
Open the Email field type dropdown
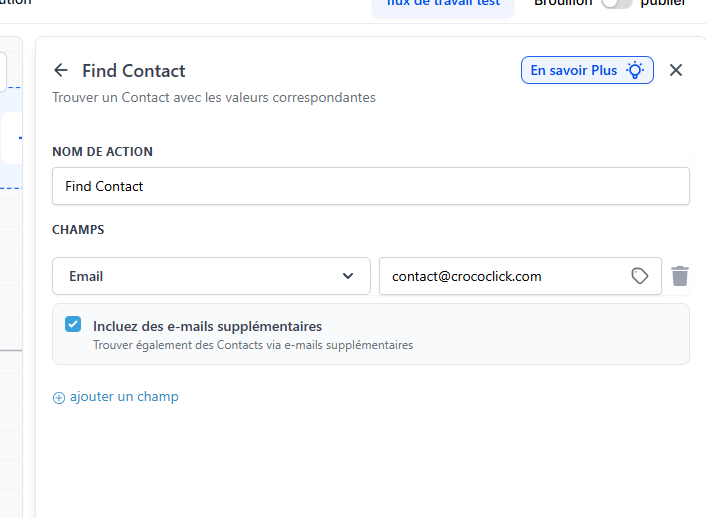tap(211, 276)
